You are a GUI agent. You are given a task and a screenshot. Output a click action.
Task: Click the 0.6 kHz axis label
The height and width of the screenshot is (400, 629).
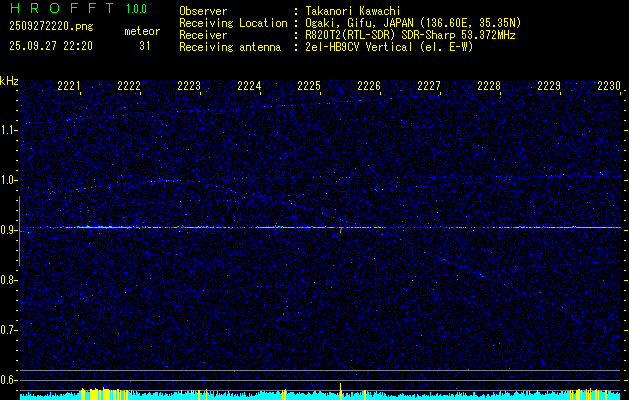(x=8, y=380)
